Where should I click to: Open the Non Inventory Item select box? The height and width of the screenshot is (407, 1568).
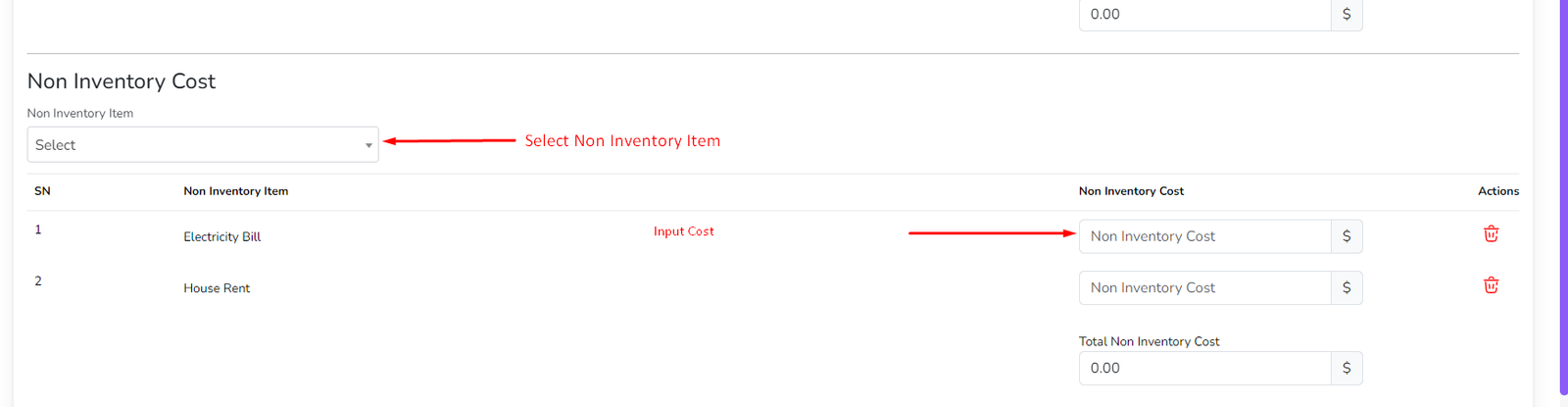(196, 145)
